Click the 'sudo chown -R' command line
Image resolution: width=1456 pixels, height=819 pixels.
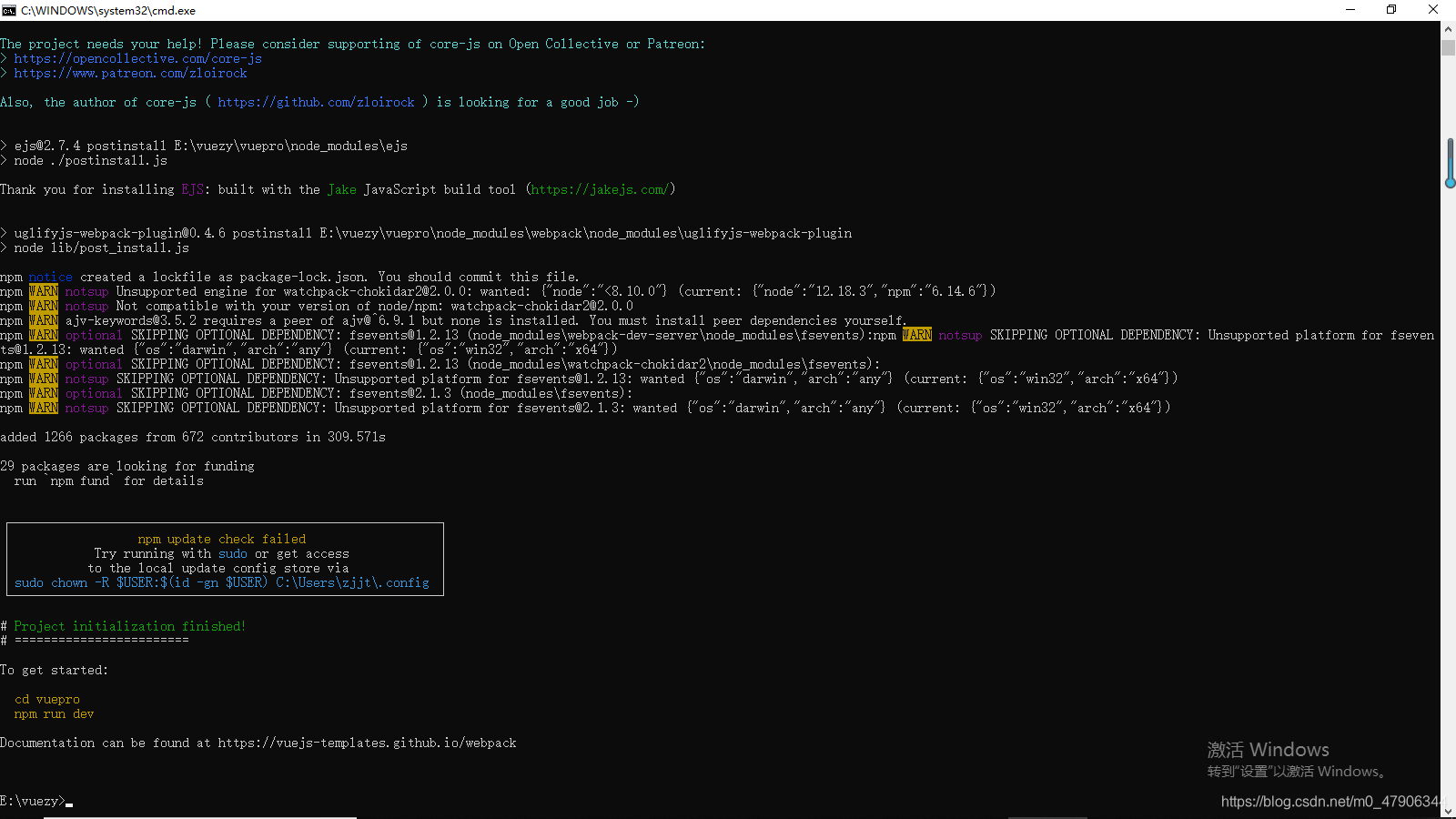222,582
